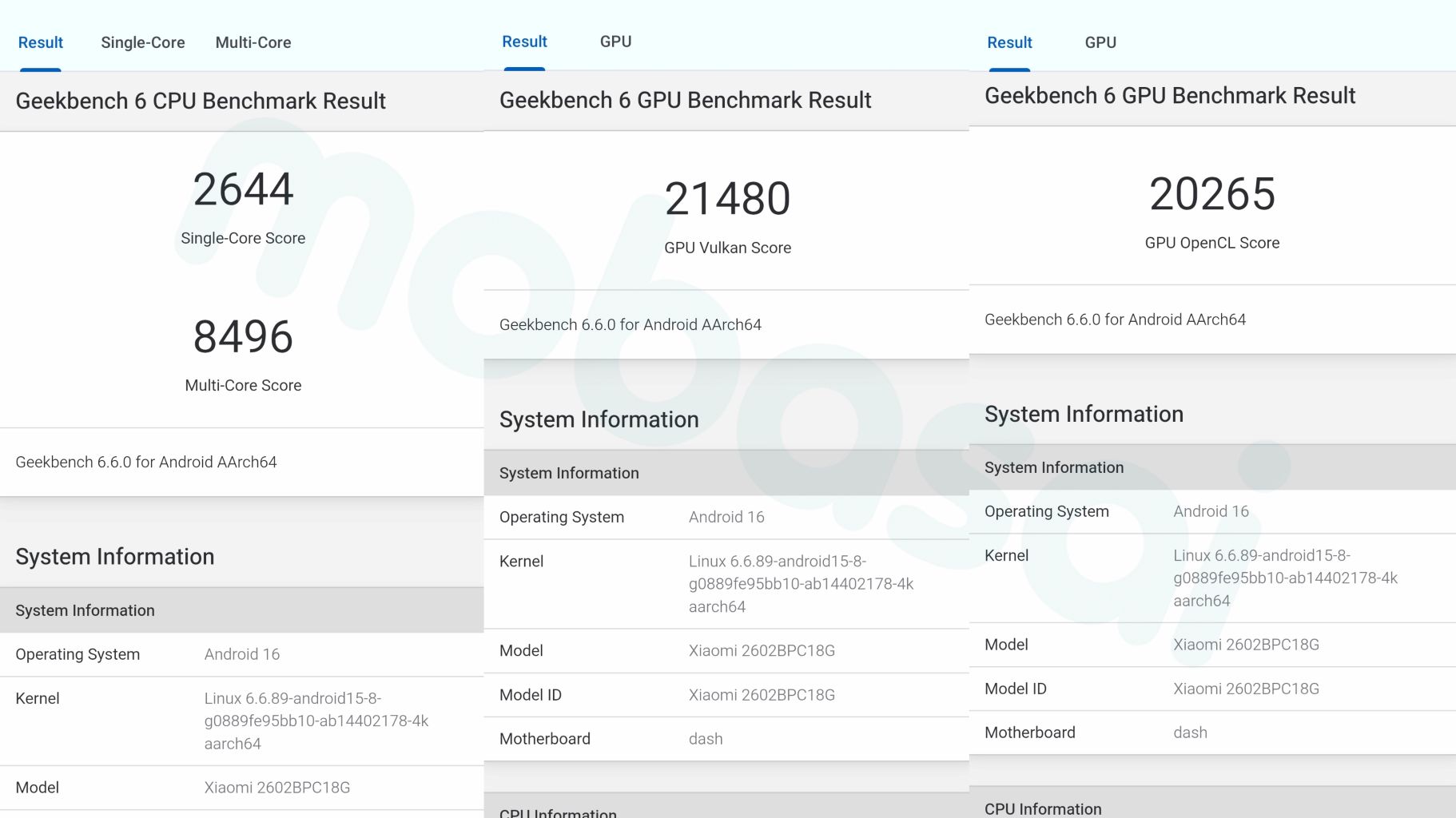This screenshot has height=818, width=1456.
Task: Click the Geekbench 6 CPU Benchmark Result heading
Action: pyautogui.click(x=201, y=101)
